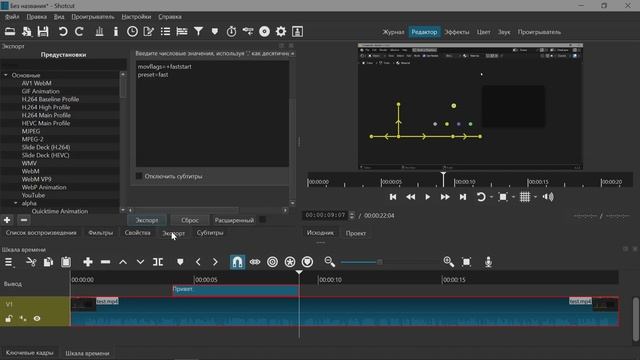Select the YouTube export preset
Viewport: 640px width, 360px height.
[x=33, y=195]
